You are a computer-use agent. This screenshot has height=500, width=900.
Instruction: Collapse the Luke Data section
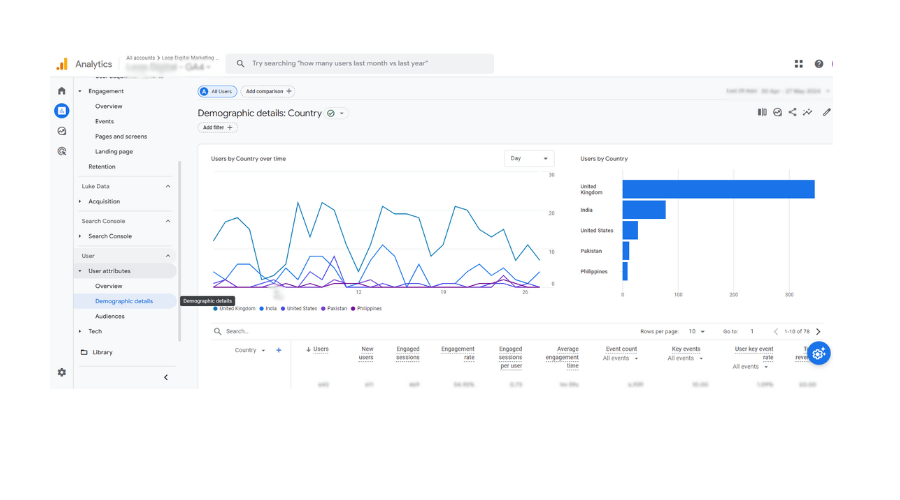pos(168,187)
